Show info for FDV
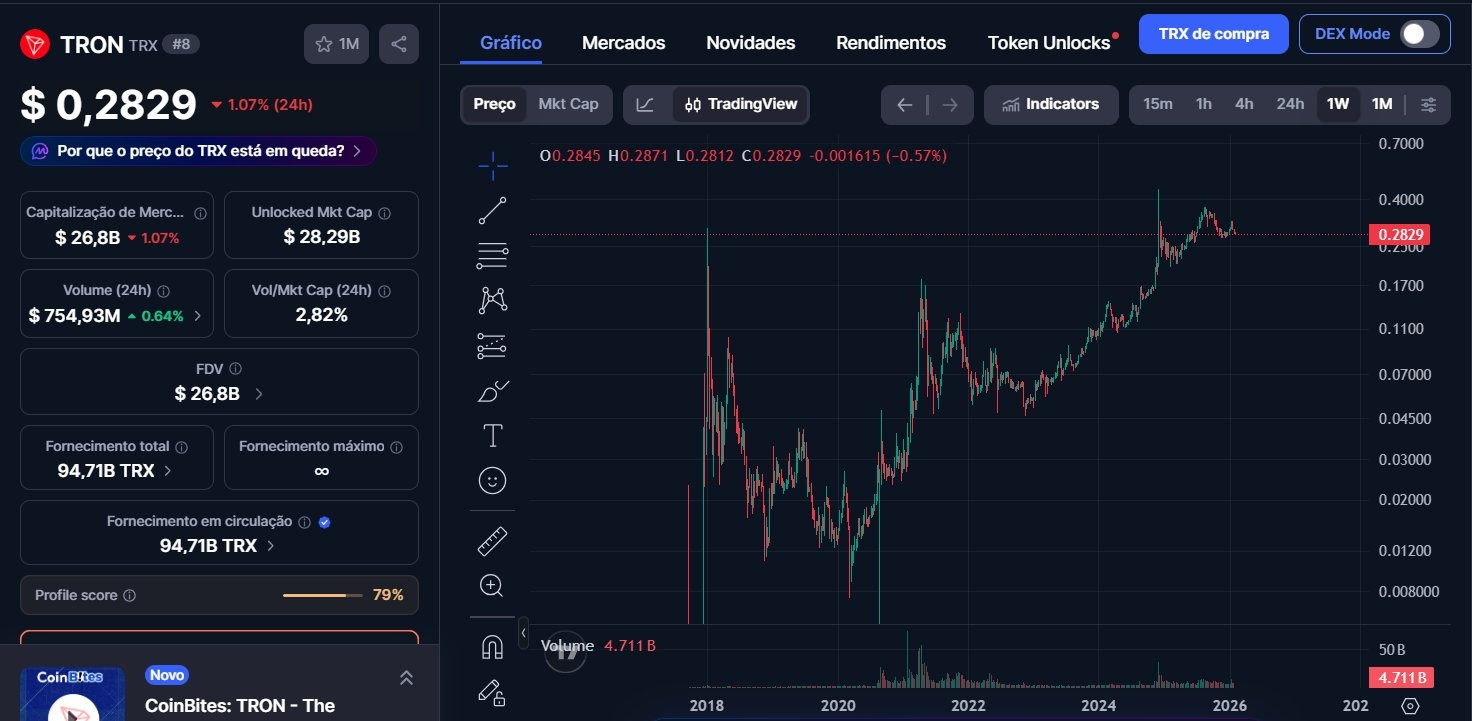The height and width of the screenshot is (721, 1472). coord(235,369)
